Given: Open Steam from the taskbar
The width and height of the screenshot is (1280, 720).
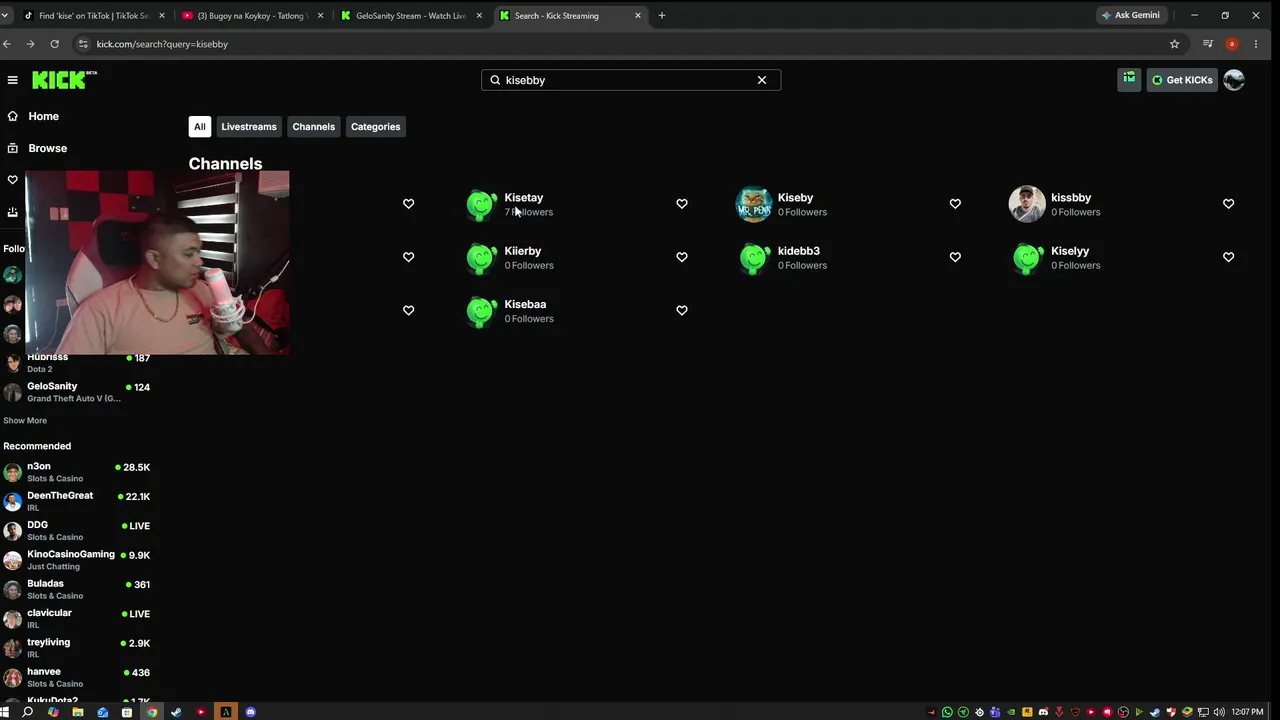Looking at the screenshot, I should pyautogui.click(x=176, y=712).
